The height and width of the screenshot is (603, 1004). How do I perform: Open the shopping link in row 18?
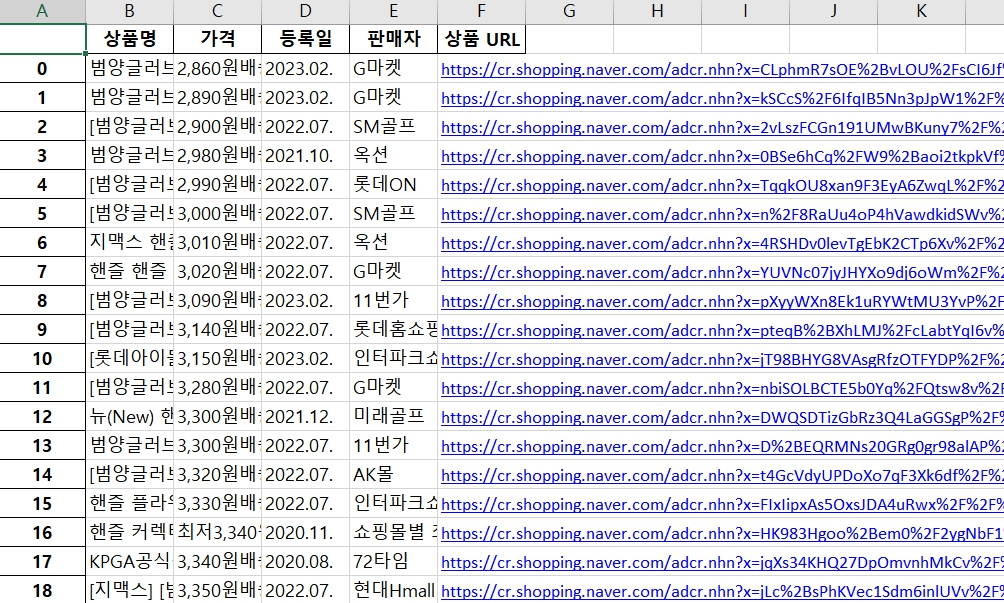(722, 591)
